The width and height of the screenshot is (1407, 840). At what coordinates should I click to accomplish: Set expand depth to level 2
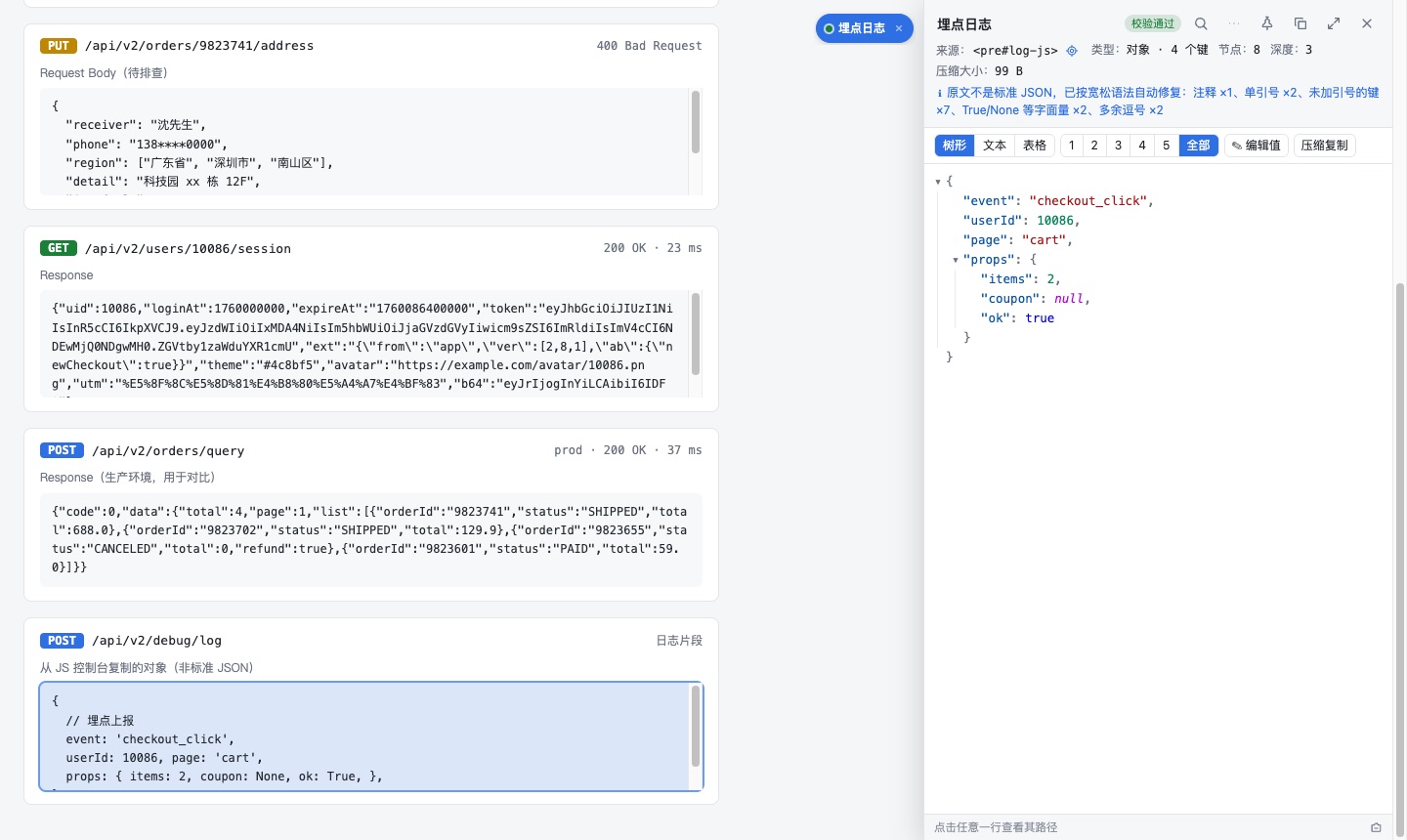point(1094,146)
